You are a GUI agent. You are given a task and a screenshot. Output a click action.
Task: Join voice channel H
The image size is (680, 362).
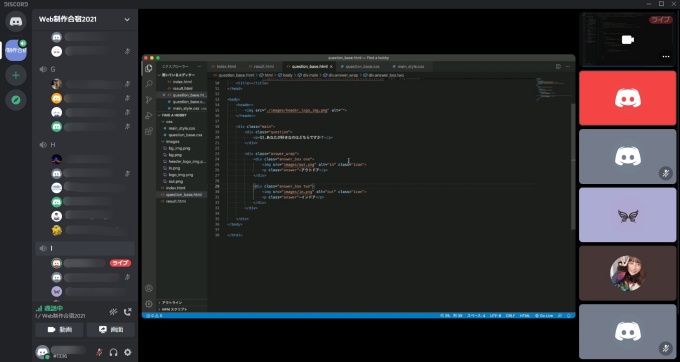pyautogui.click(x=85, y=144)
